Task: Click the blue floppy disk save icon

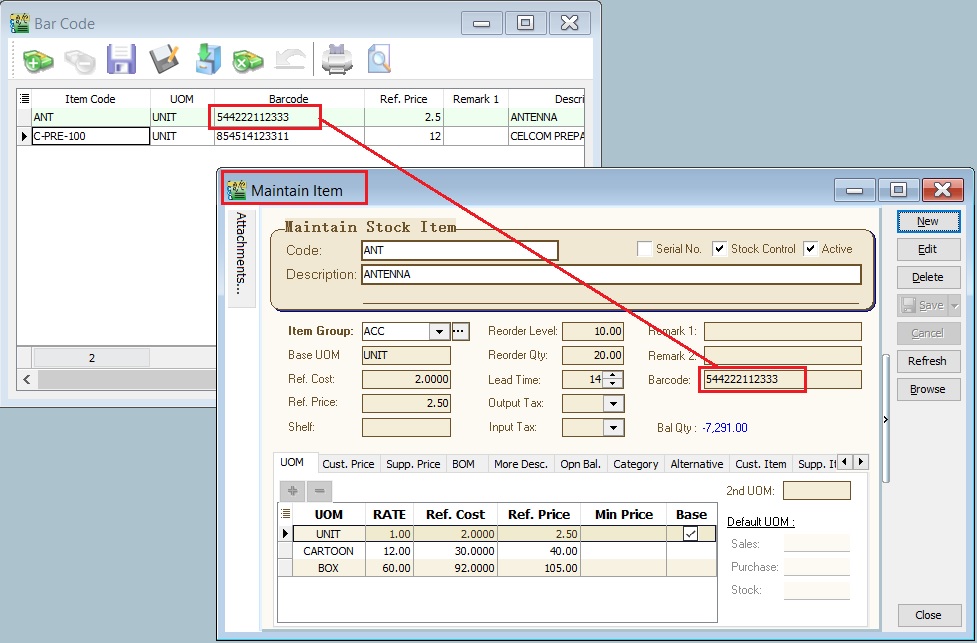Action: [121, 60]
